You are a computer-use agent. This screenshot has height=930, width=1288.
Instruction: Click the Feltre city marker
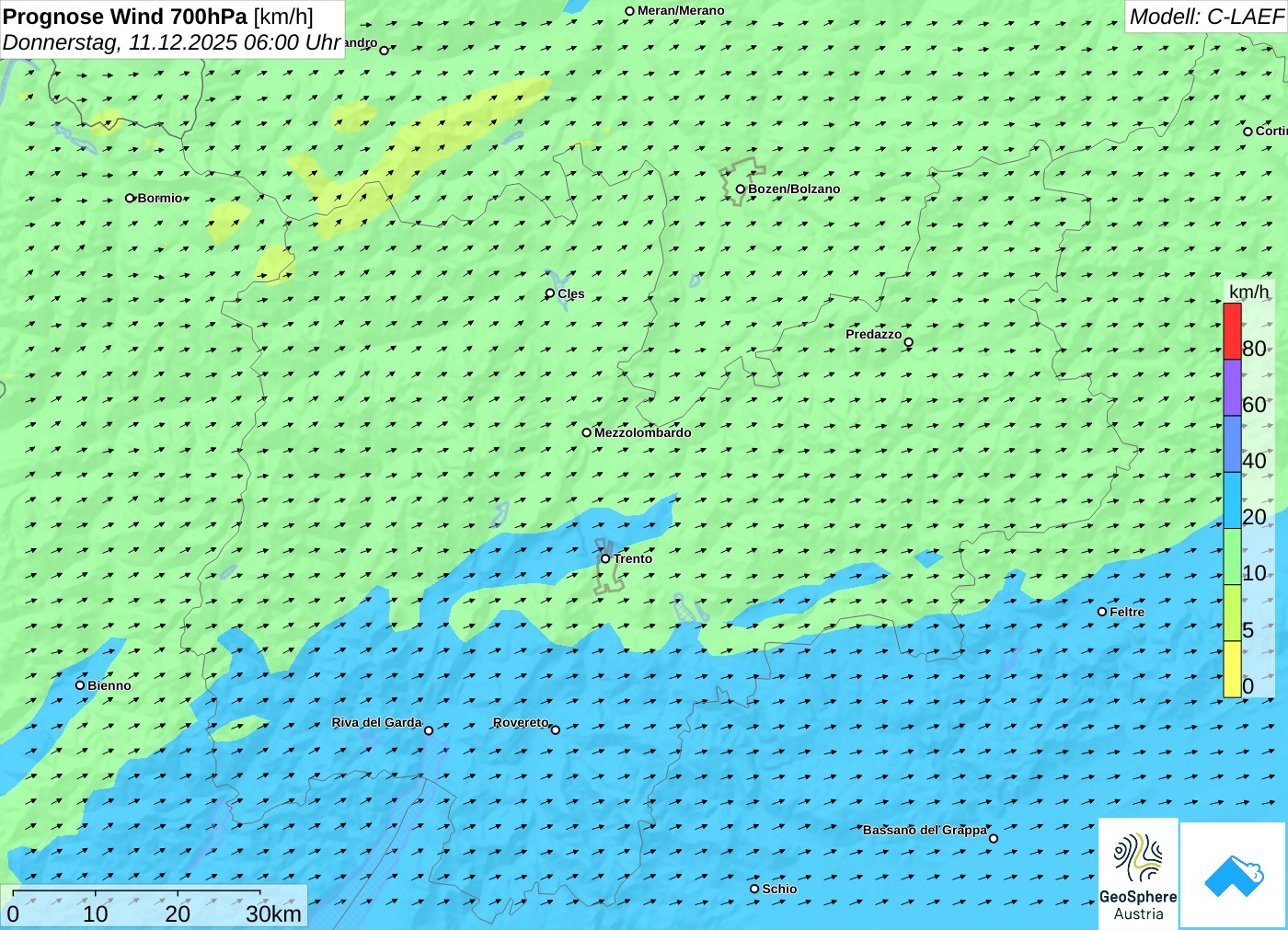click(x=1102, y=612)
